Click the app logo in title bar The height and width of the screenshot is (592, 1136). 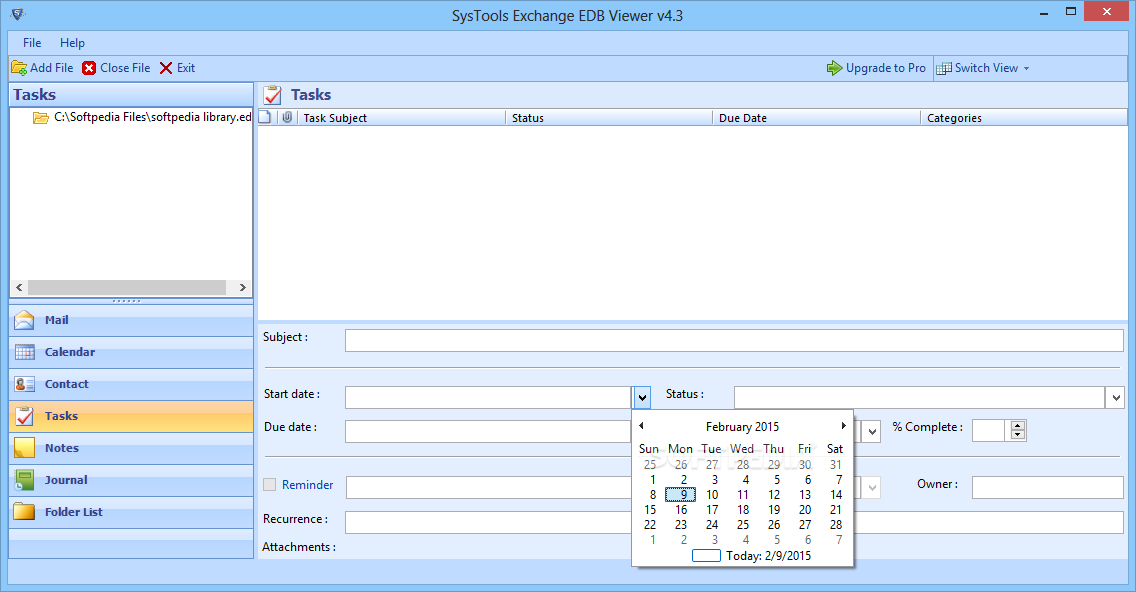click(17, 14)
